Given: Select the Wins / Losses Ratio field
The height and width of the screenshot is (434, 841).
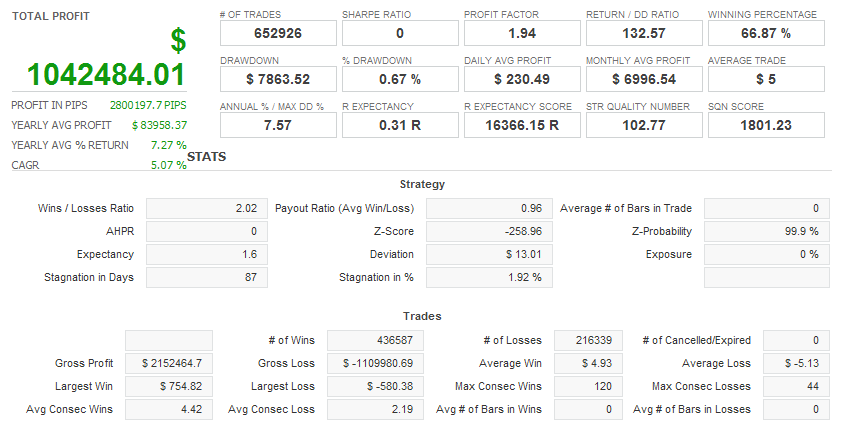Looking at the screenshot, I should tap(207, 209).
